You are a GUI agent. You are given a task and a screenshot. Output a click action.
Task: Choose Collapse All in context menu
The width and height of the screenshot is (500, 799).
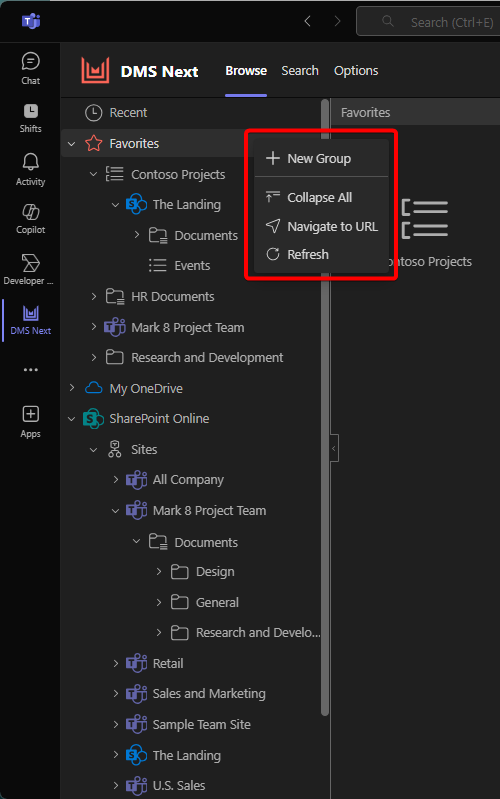point(321,197)
